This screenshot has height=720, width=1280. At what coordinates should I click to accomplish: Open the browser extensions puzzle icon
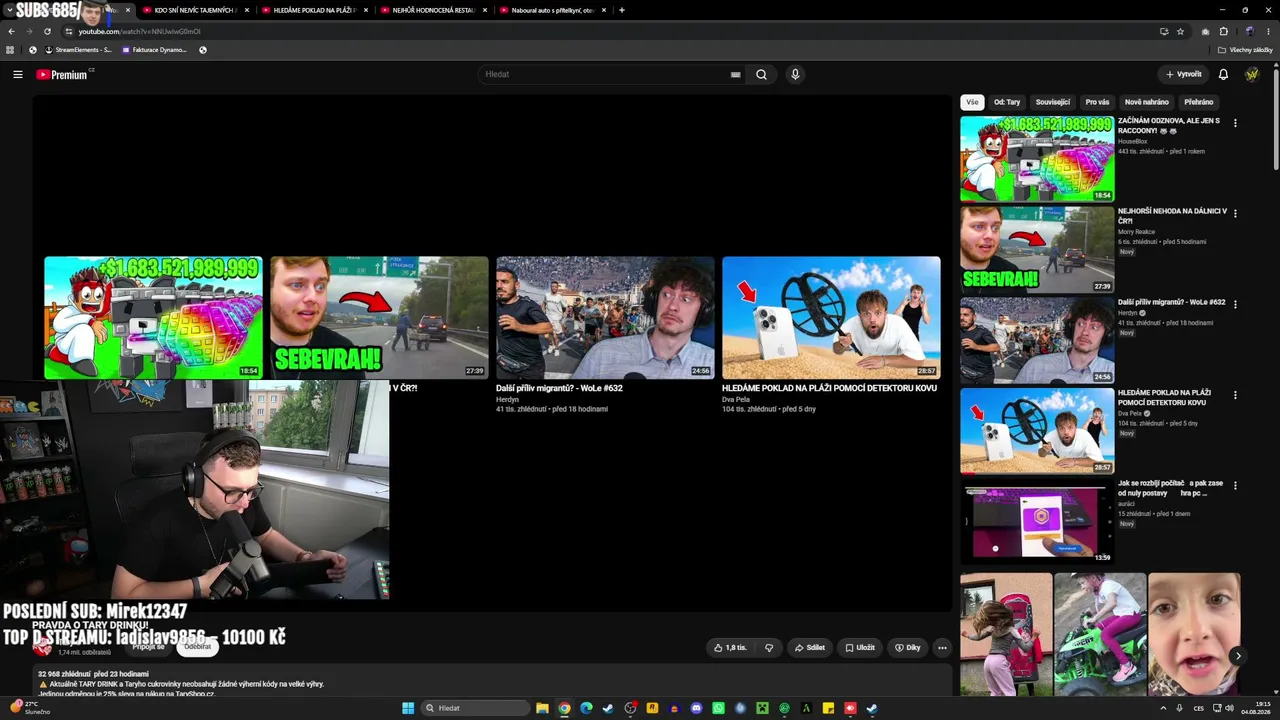[x=1223, y=31]
